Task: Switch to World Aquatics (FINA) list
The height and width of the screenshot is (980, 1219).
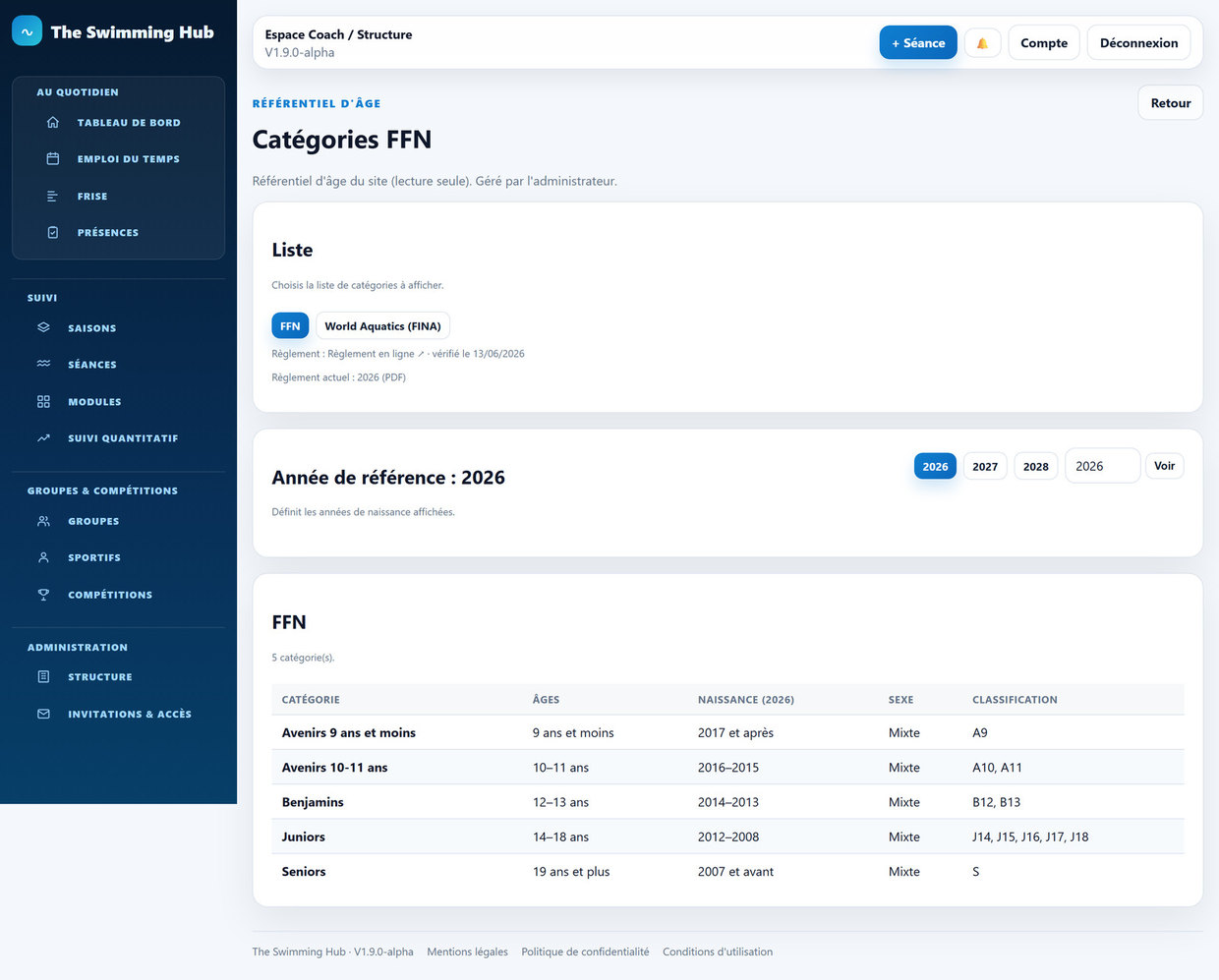Action: (382, 326)
